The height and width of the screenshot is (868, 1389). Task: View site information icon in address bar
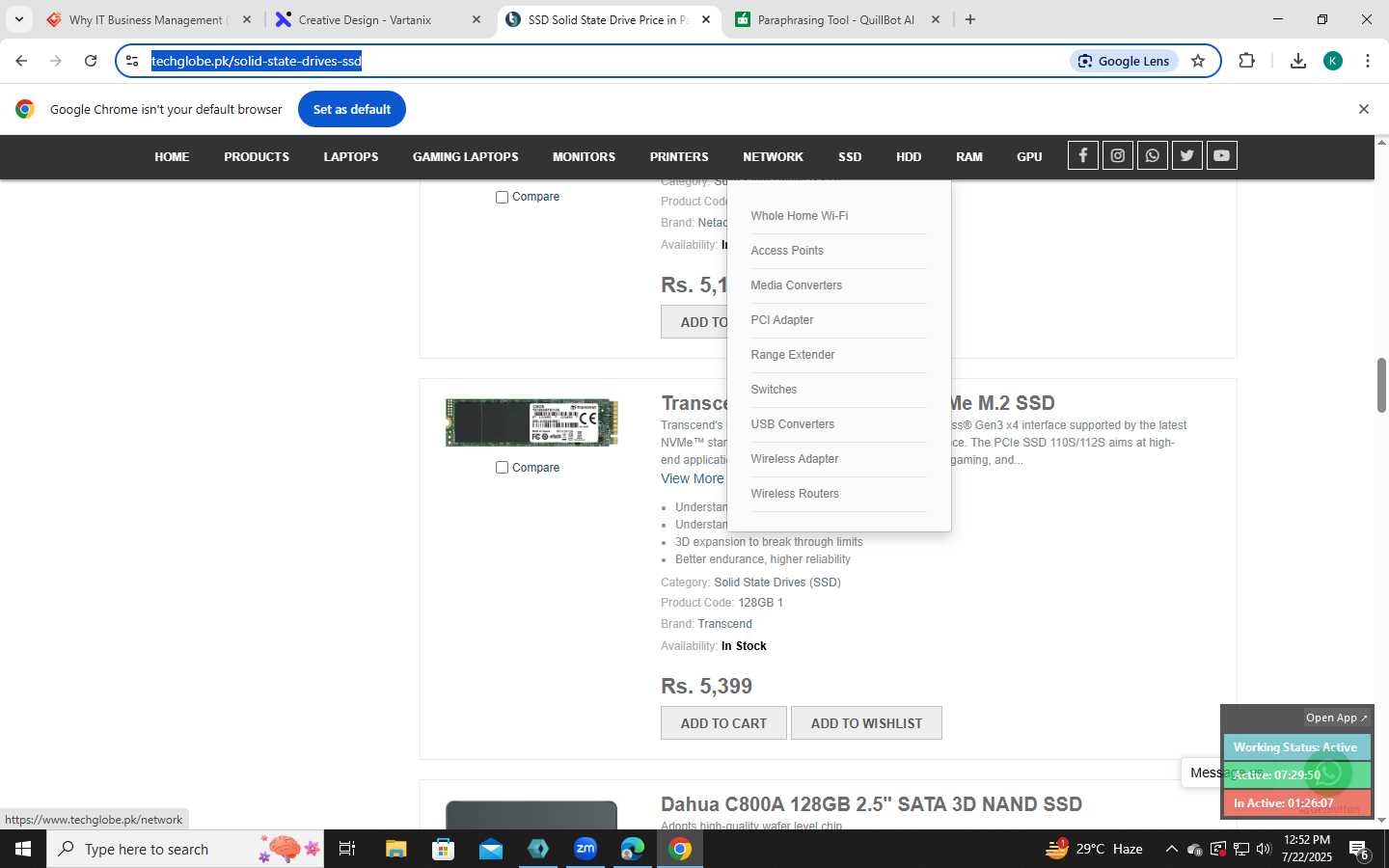[133, 61]
